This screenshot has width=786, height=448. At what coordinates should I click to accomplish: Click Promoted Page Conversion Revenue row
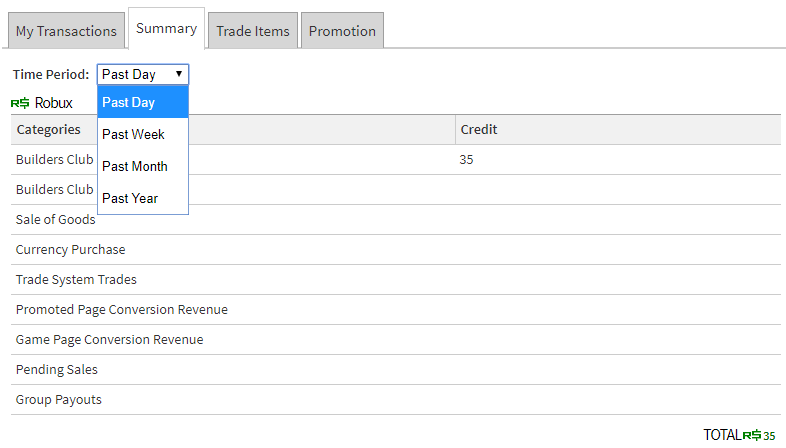coord(396,310)
